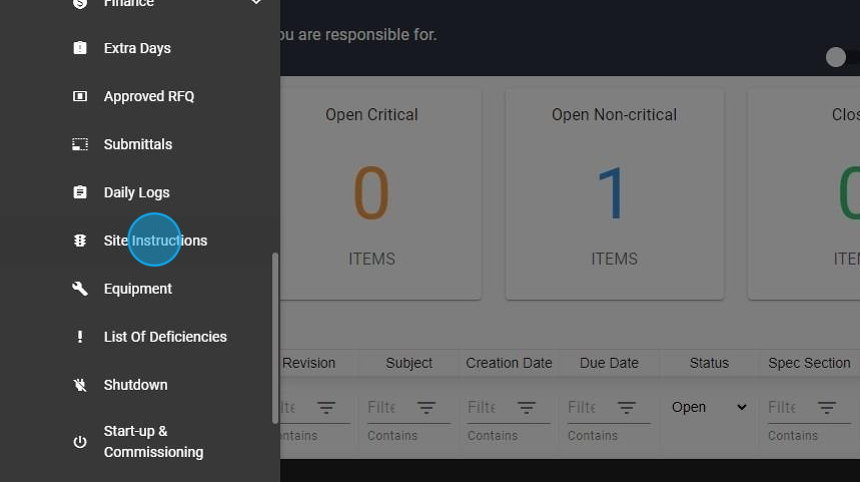The height and width of the screenshot is (482, 860).
Task: Select Site Instructions in sidebar
Action: [x=155, y=241]
